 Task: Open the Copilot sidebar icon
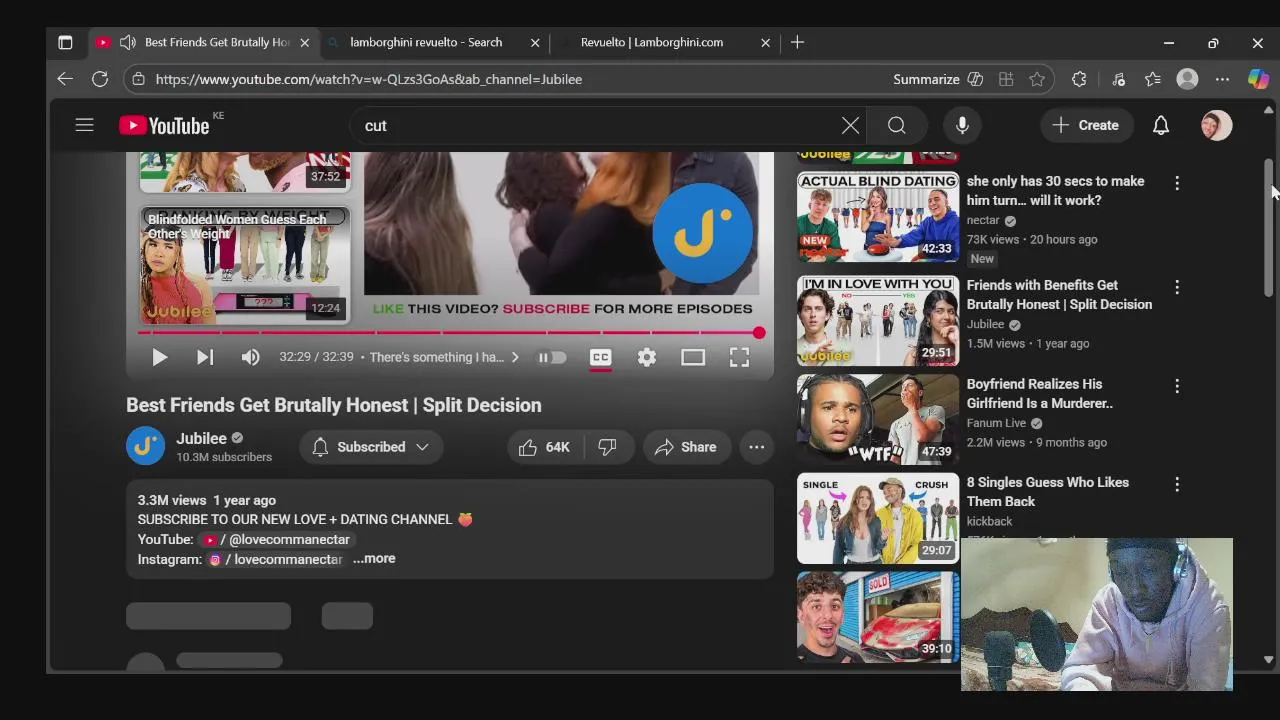click(x=1258, y=79)
